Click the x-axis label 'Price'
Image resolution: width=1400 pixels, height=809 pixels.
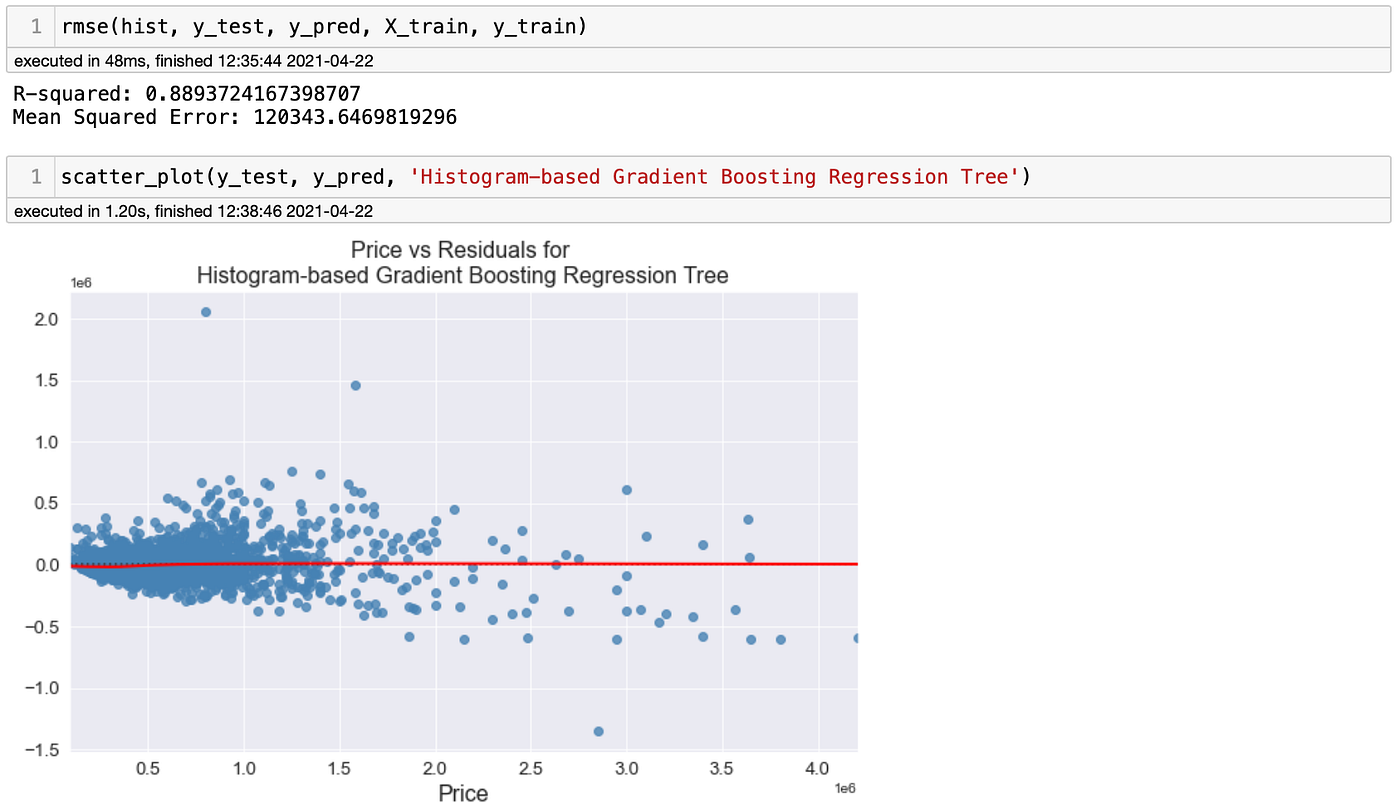click(x=461, y=793)
